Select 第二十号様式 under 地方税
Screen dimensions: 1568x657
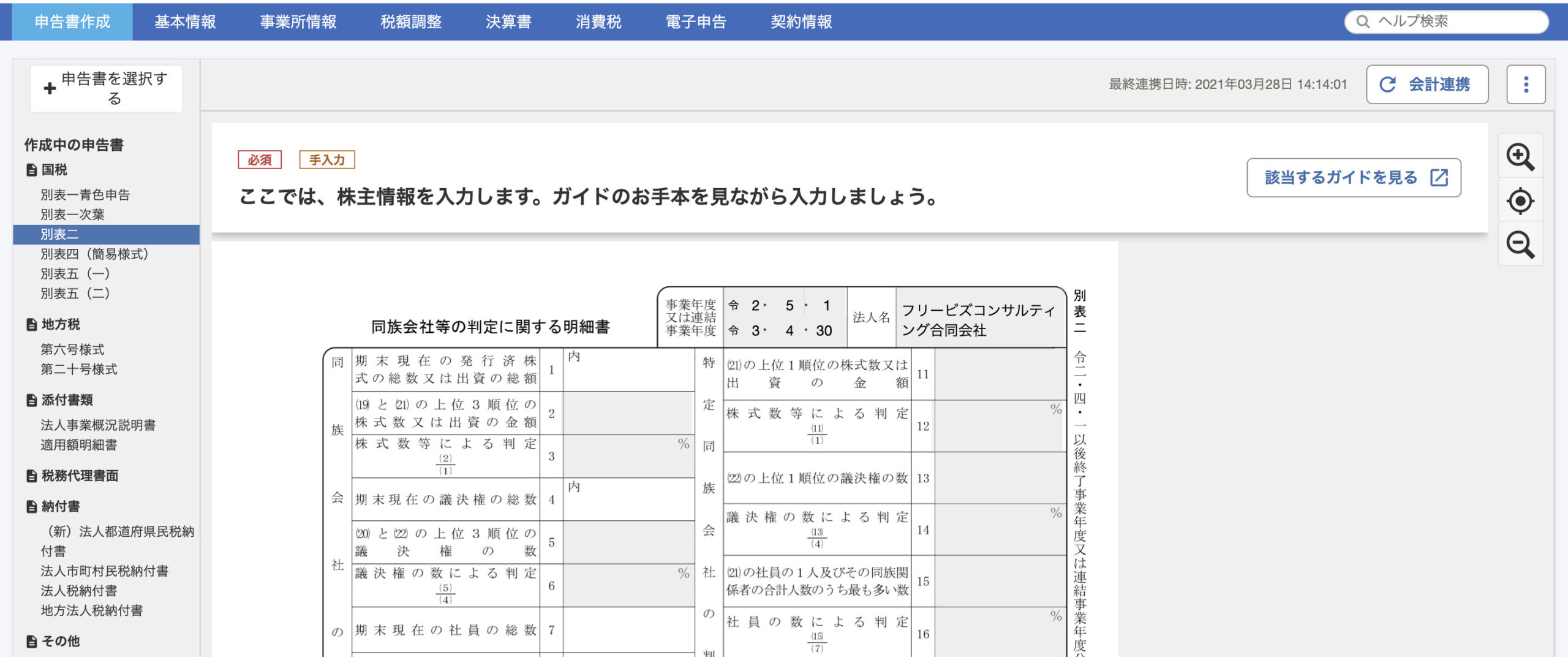(x=78, y=369)
